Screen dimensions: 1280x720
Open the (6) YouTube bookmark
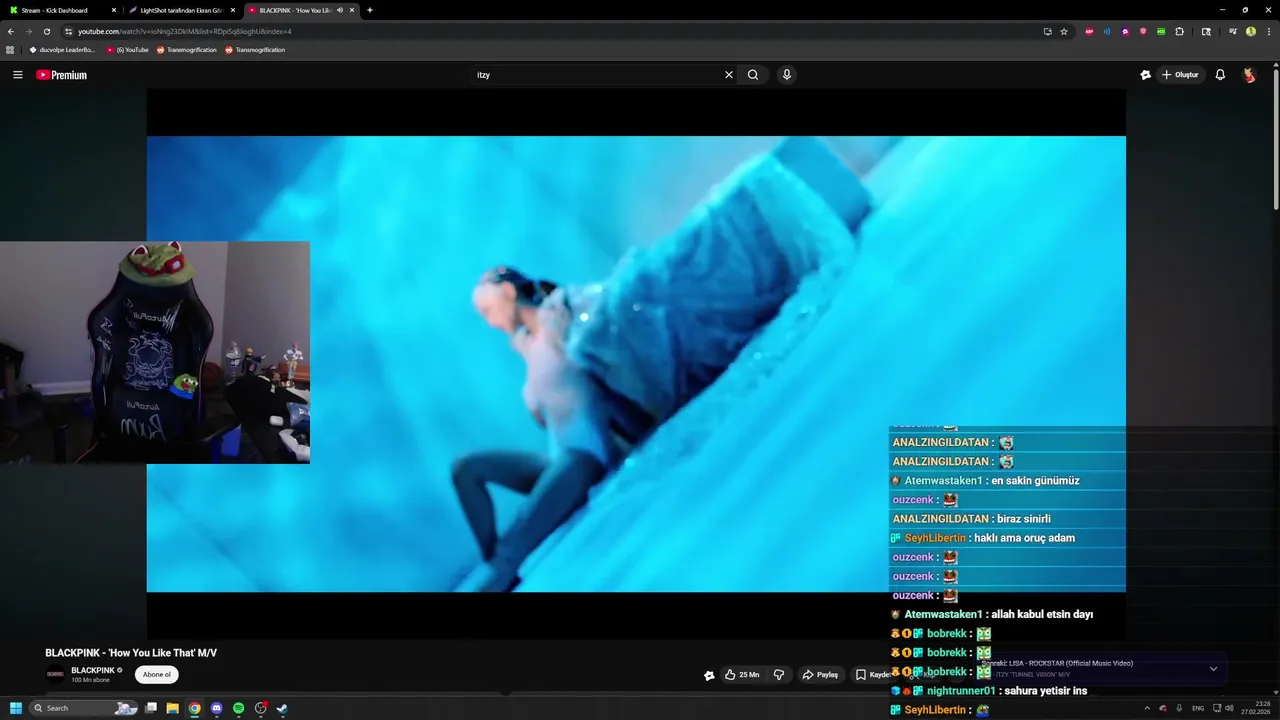[128, 49]
